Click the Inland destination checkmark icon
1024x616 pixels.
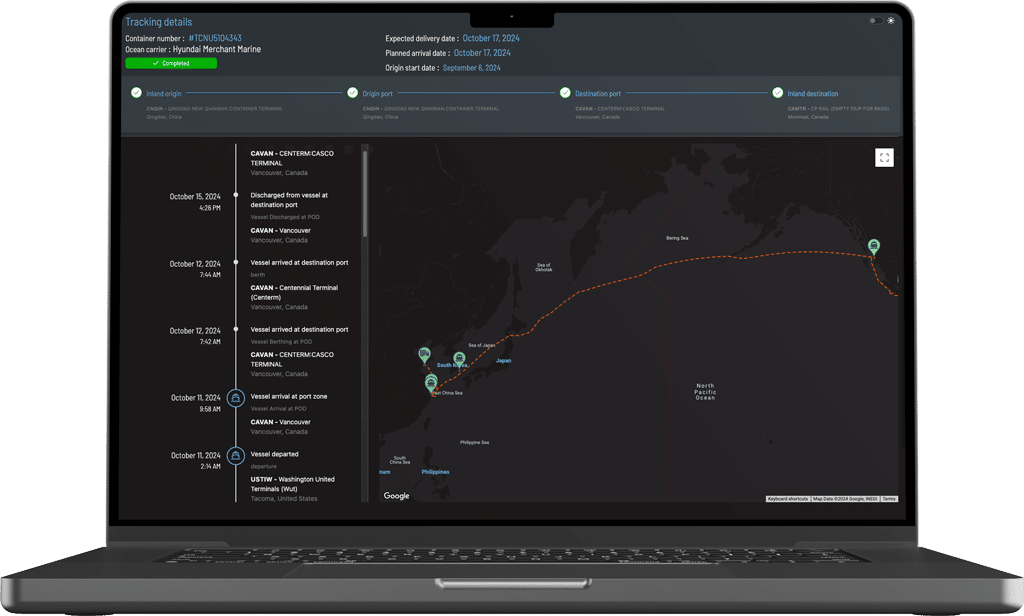pyautogui.click(x=777, y=93)
